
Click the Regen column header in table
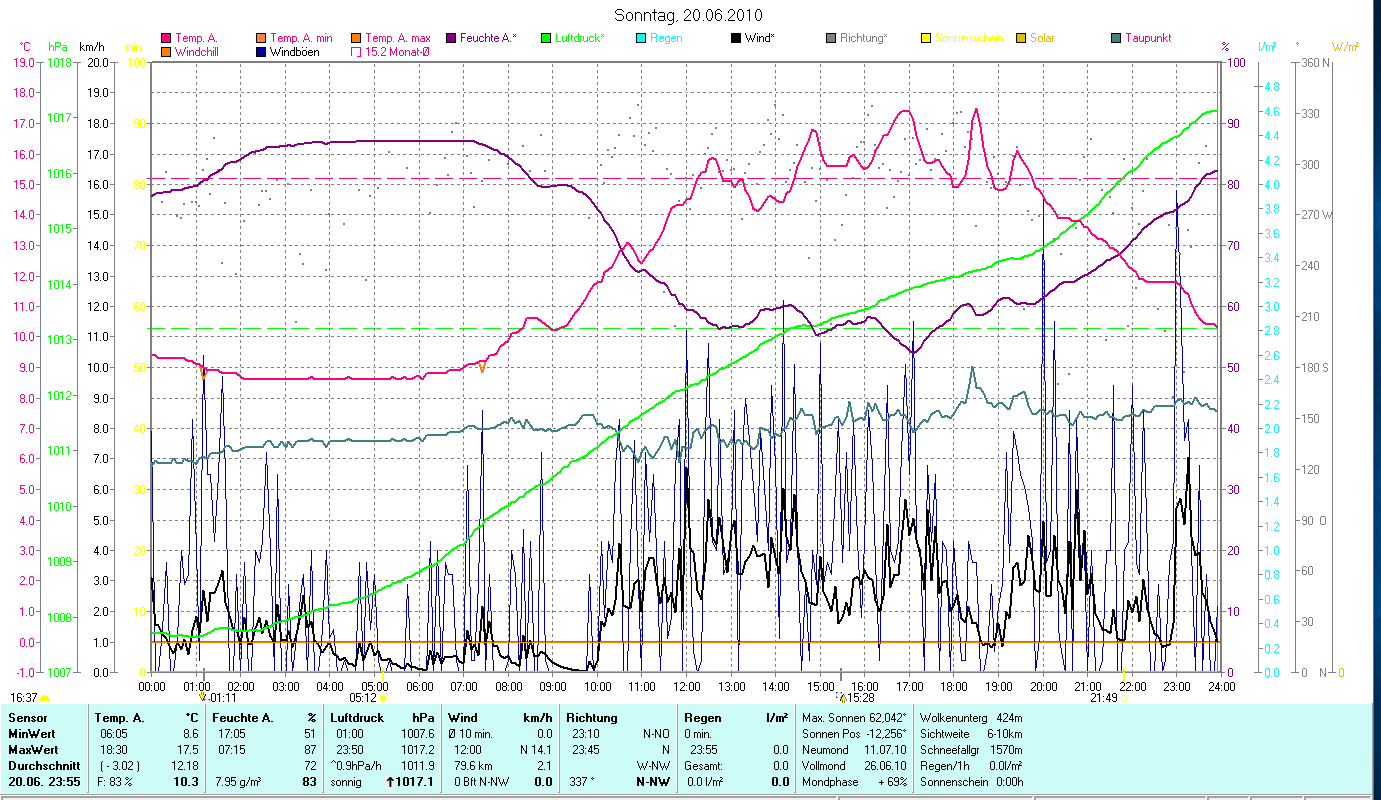[700, 718]
